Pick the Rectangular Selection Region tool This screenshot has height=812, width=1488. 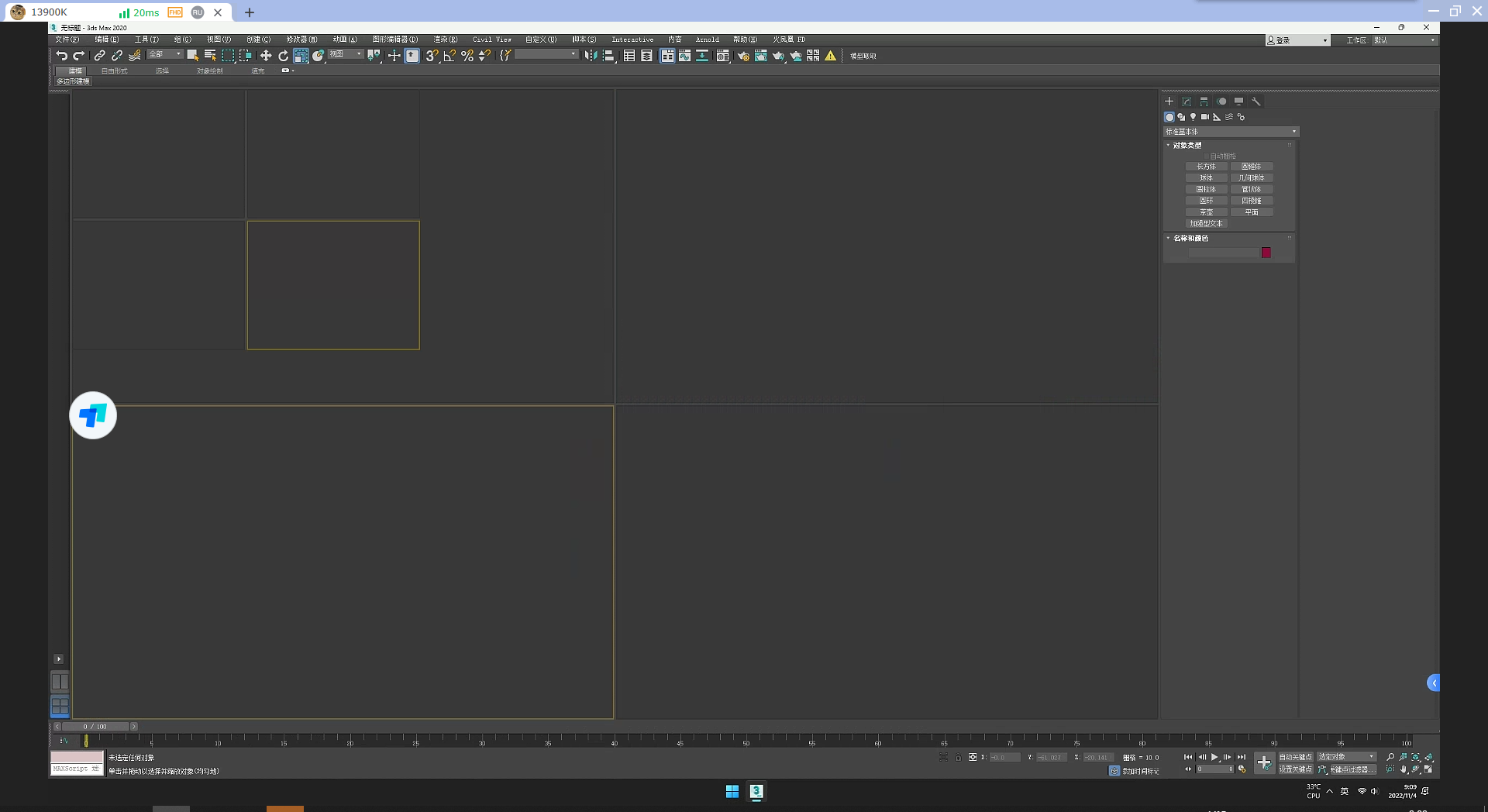228,56
